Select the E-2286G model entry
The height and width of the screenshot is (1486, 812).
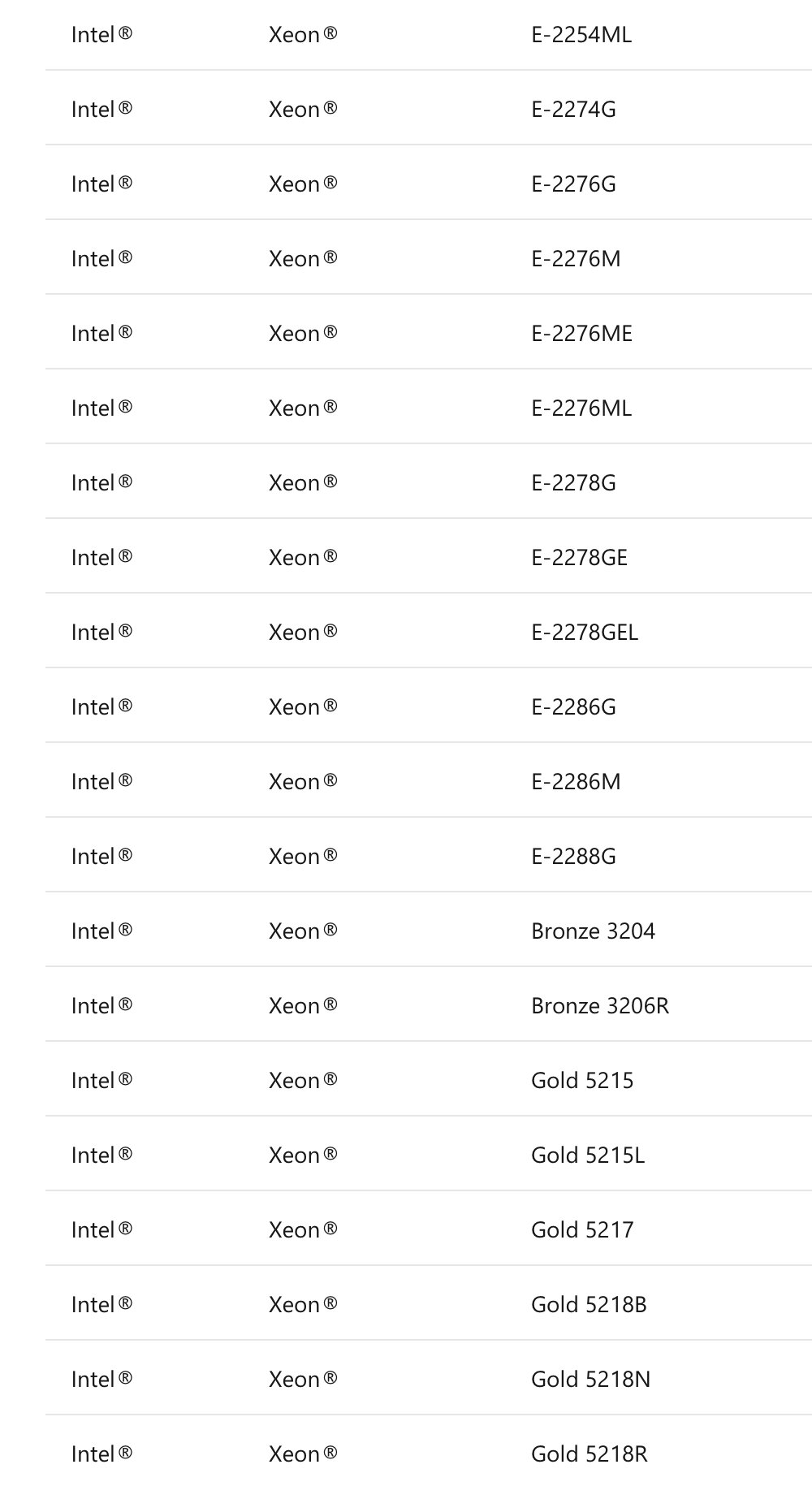tap(573, 707)
